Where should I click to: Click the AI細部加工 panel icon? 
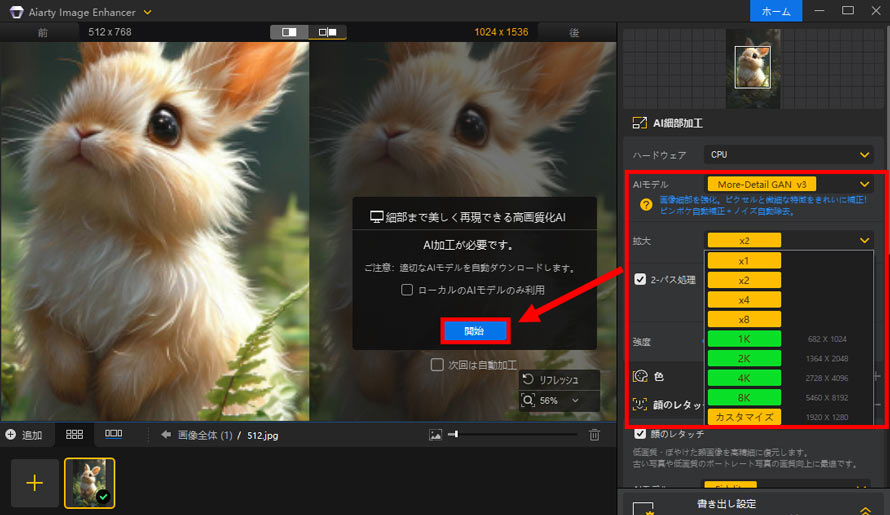(x=639, y=123)
